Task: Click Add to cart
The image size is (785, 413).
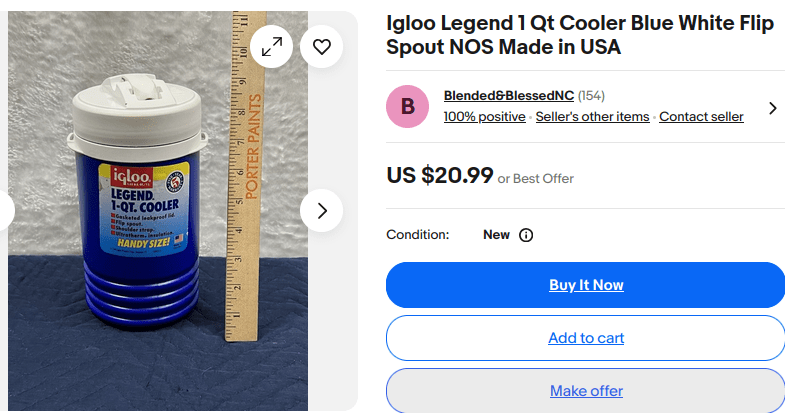Action: pyautogui.click(x=585, y=338)
